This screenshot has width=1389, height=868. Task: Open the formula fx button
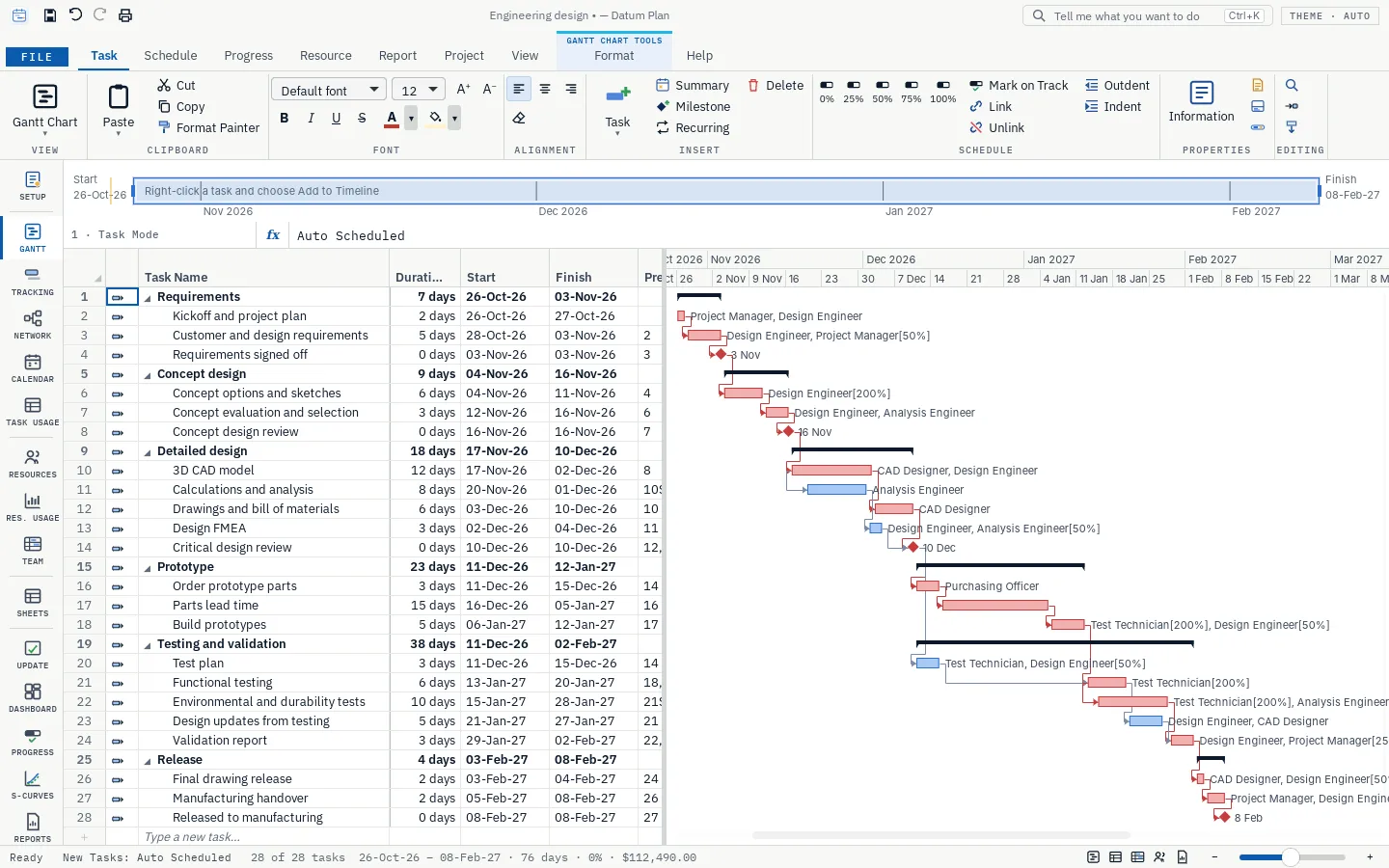pos(273,235)
